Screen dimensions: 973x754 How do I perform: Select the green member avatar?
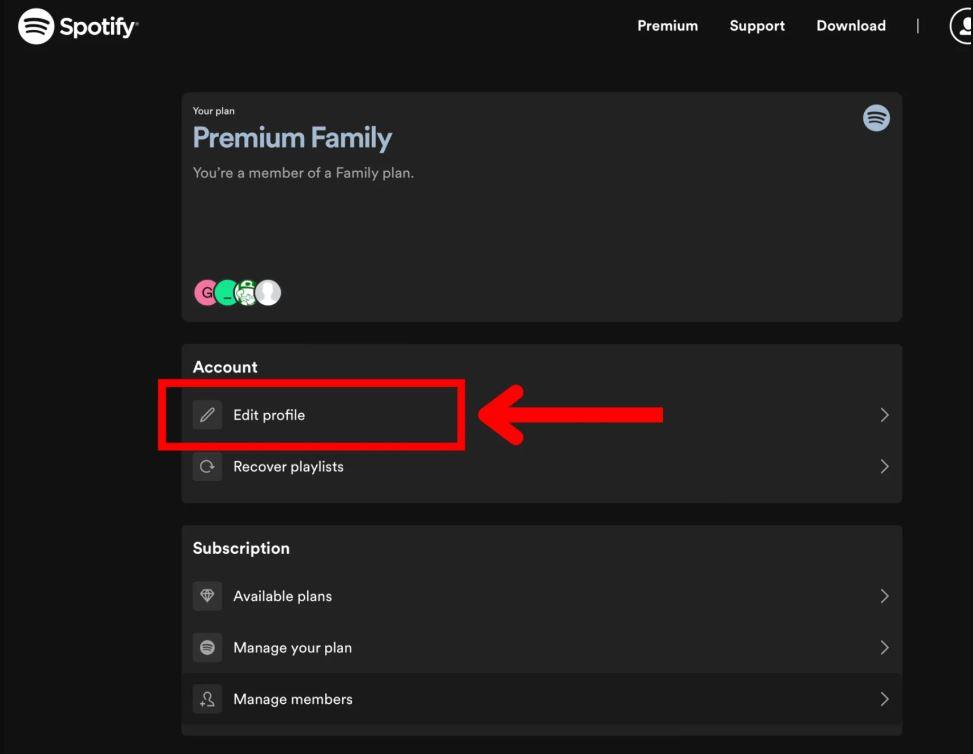pyautogui.click(x=226, y=292)
